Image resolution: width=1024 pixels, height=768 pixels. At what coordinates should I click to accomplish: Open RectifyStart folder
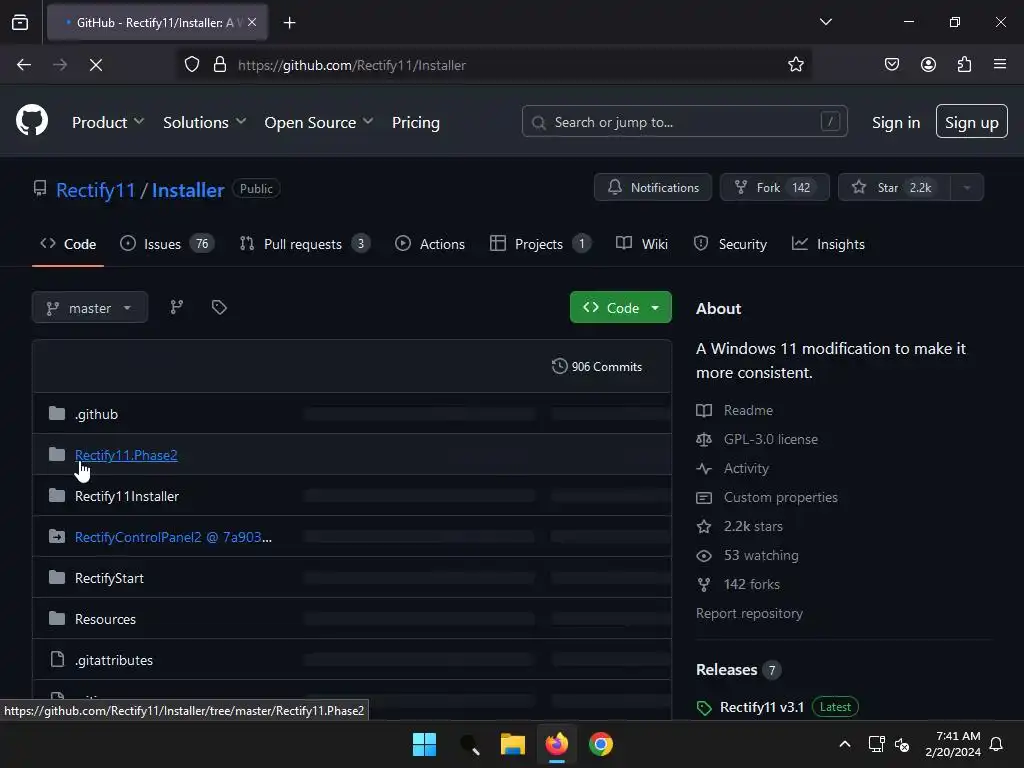coord(109,578)
